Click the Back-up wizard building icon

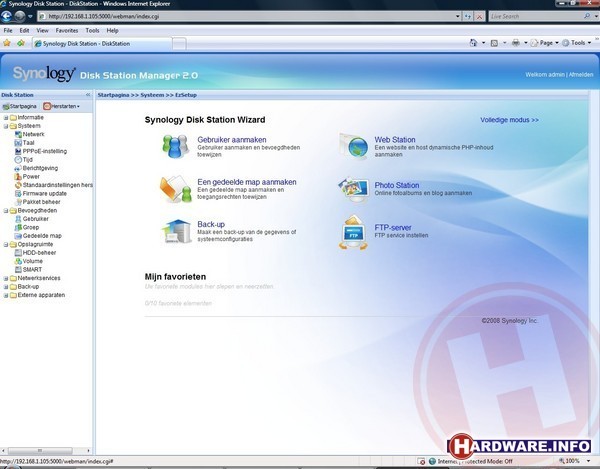click(x=176, y=231)
